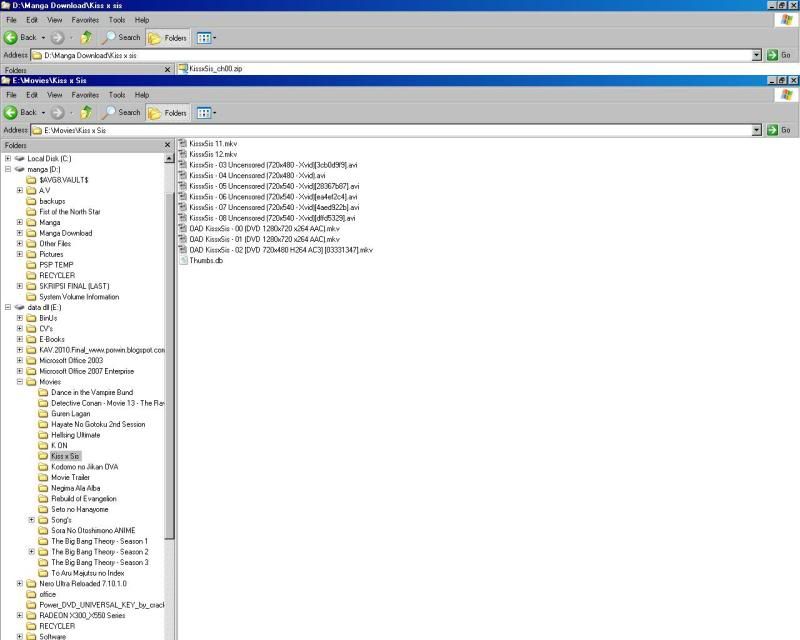Click Search in the E:\Movies window toolbar
Viewport: 800px width, 640px height.
pyautogui.click(x=123, y=112)
